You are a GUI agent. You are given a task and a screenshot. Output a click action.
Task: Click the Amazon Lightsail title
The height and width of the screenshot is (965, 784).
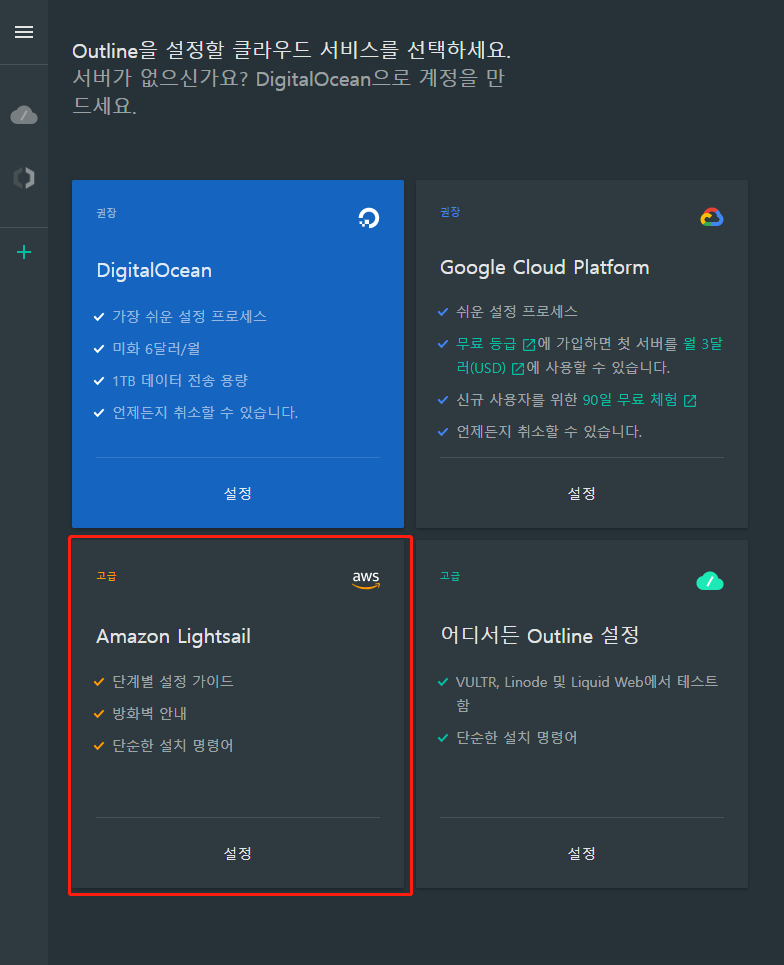tap(174, 636)
